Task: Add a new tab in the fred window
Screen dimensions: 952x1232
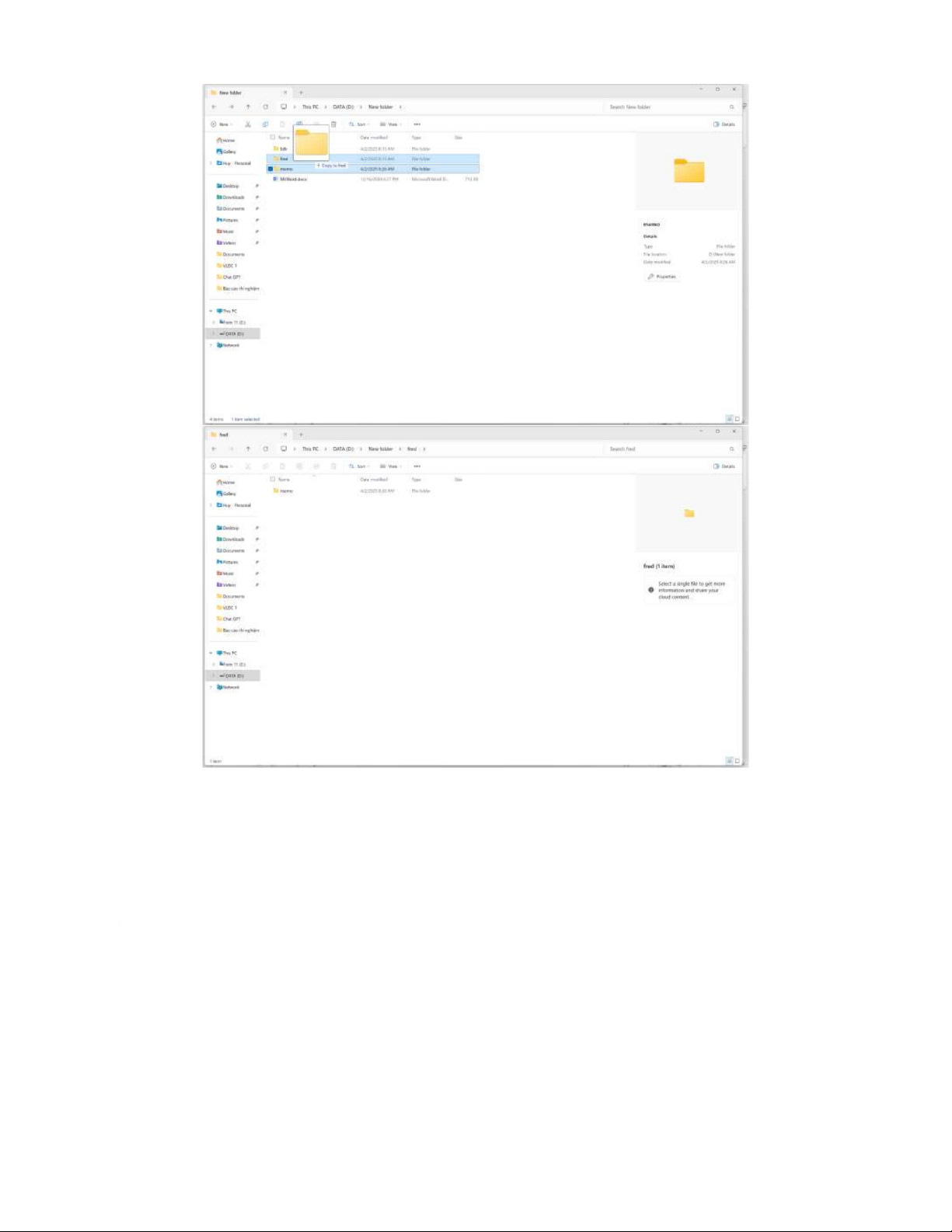Action: click(x=301, y=435)
